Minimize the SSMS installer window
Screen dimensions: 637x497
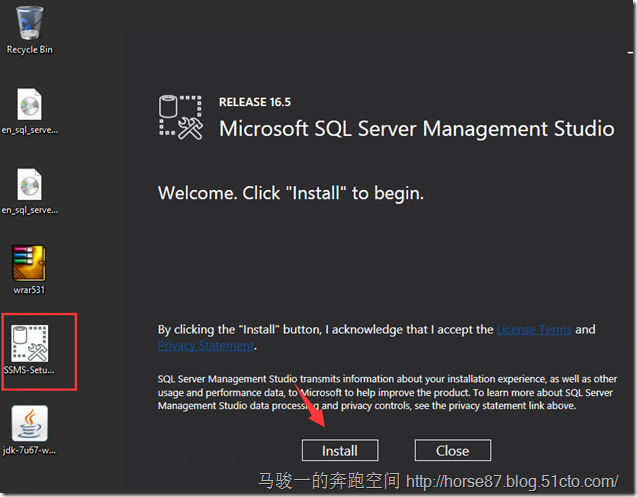630,52
